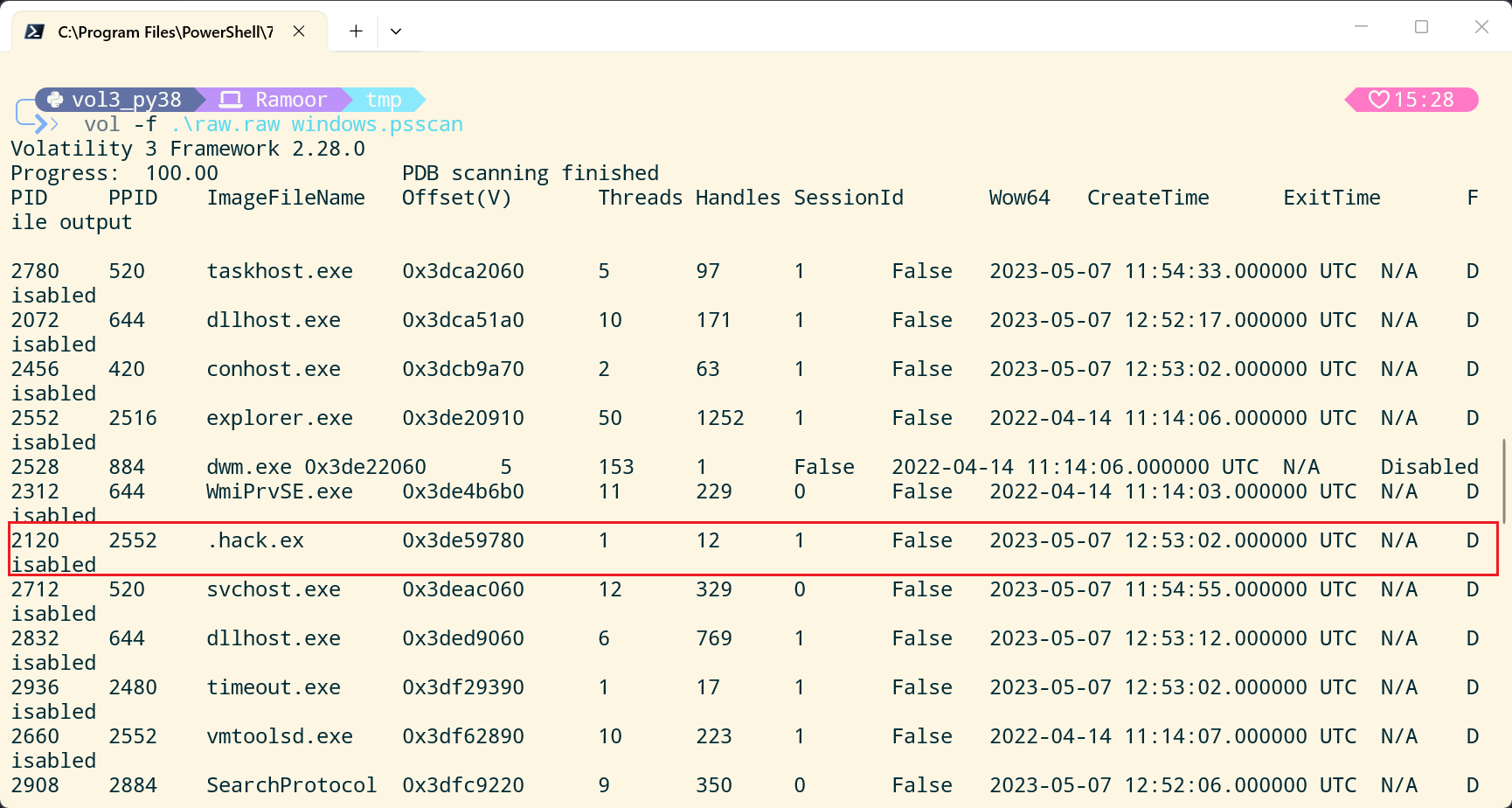Minimize the terminal window
Viewport: 1512px width, 808px height.
(1361, 27)
